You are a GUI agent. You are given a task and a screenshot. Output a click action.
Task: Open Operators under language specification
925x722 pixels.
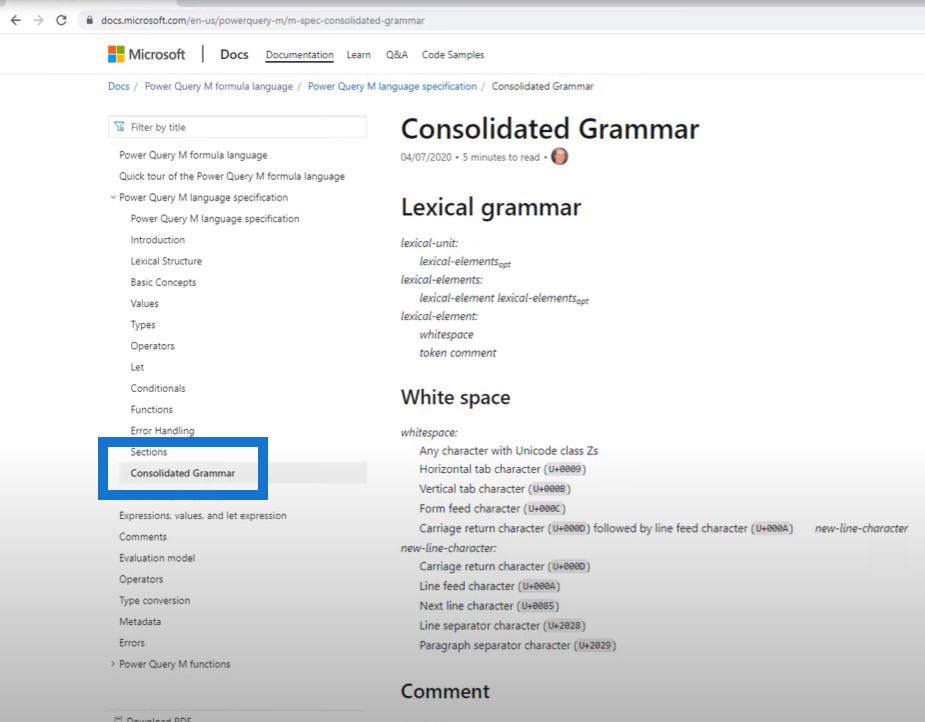[152, 346]
